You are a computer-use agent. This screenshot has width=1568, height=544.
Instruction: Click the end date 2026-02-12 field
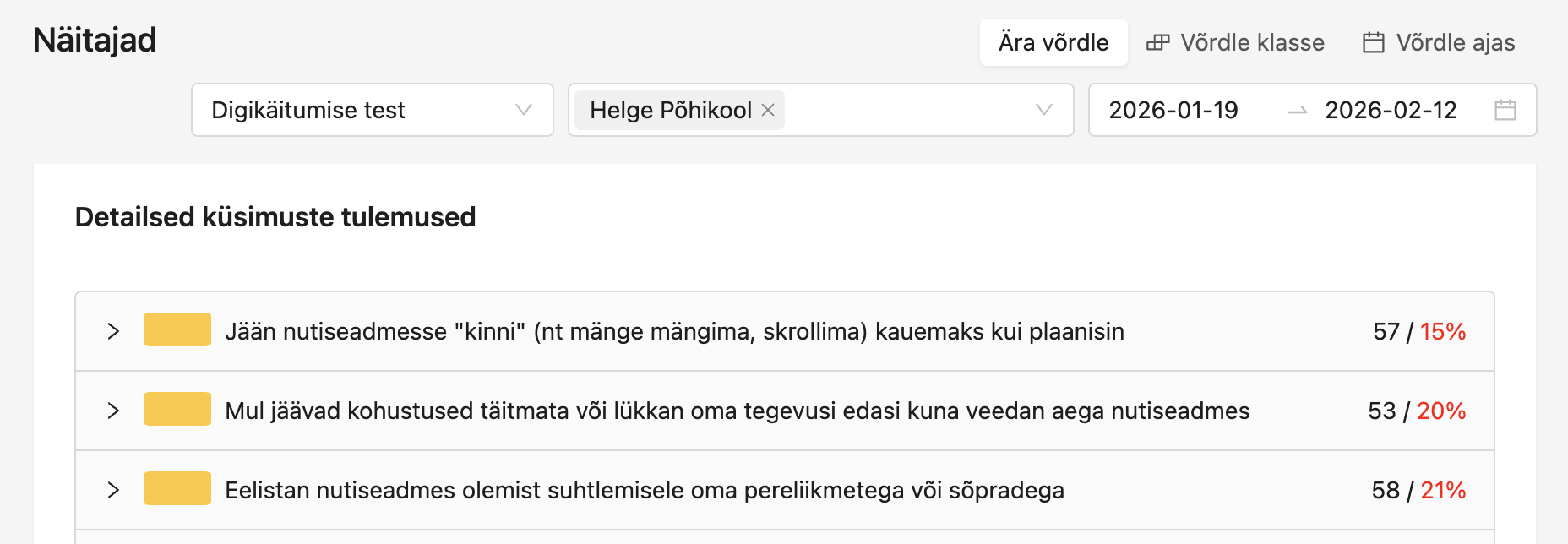click(x=1391, y=110)
